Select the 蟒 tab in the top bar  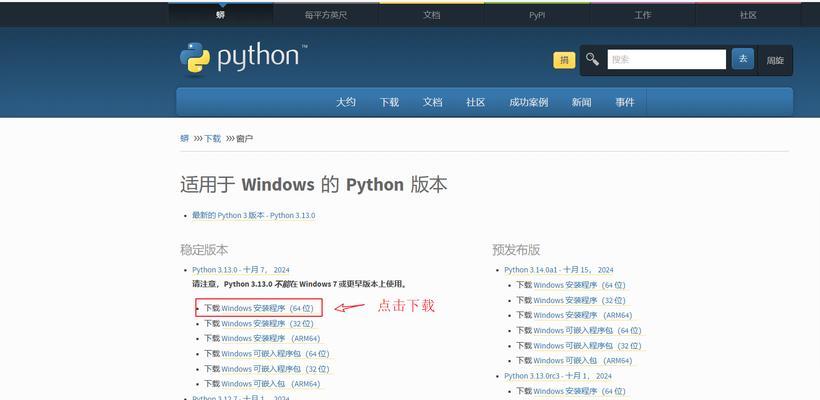(x=221, y=15)
